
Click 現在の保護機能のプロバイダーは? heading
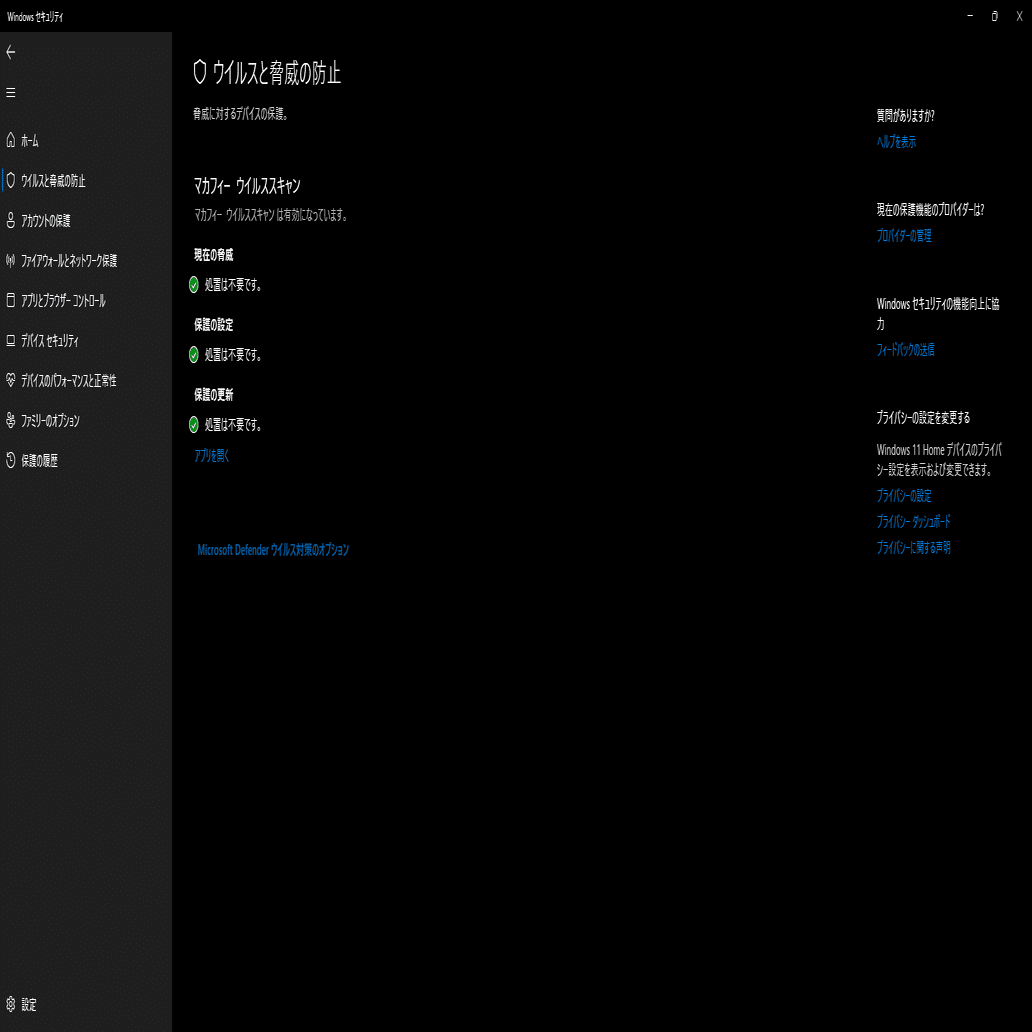(930, 210)
